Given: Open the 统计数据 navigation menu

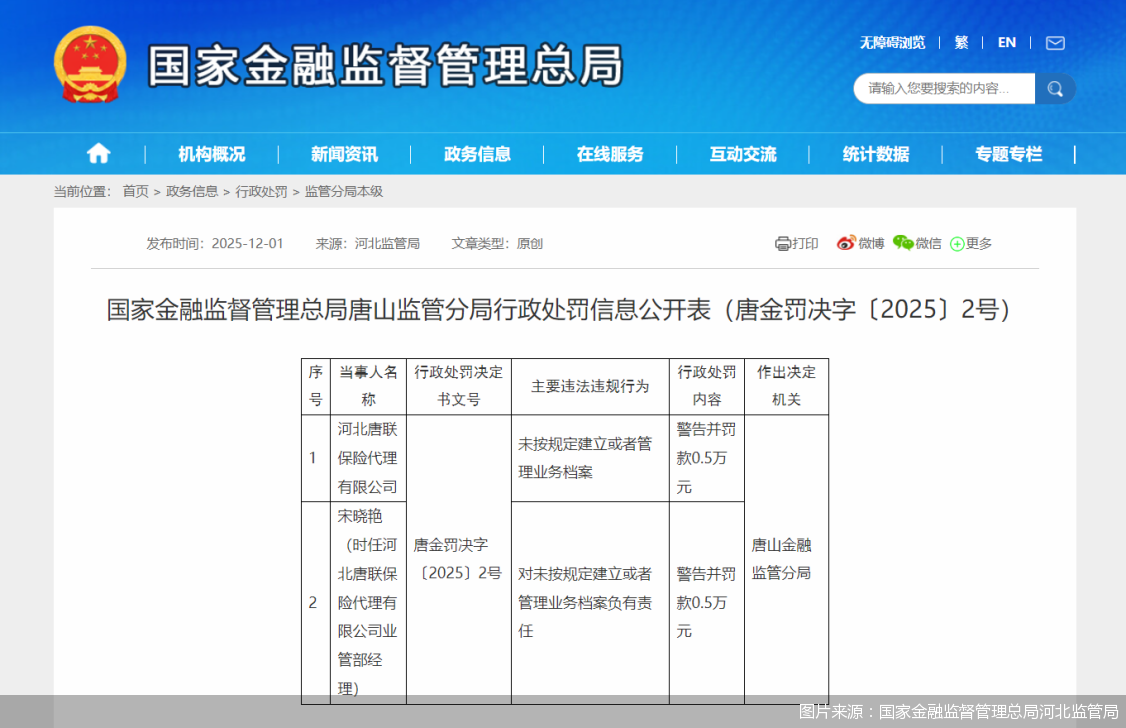Looking at the screenshot, I should tap(876, 153).
